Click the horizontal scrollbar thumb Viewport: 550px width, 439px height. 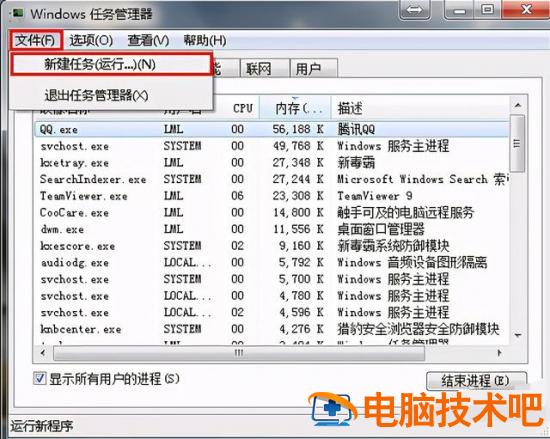(239, 353)
